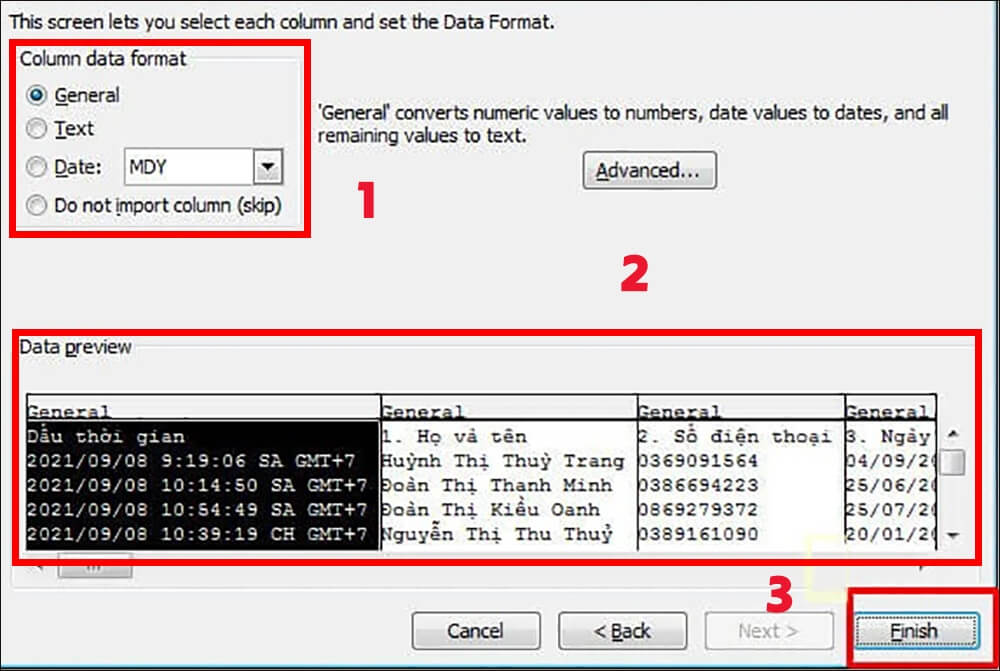Viewport: 1000px width, 671px height.
Task: Click the preview vertical scrollbar down arrow
Action: (x=953, y=536)
